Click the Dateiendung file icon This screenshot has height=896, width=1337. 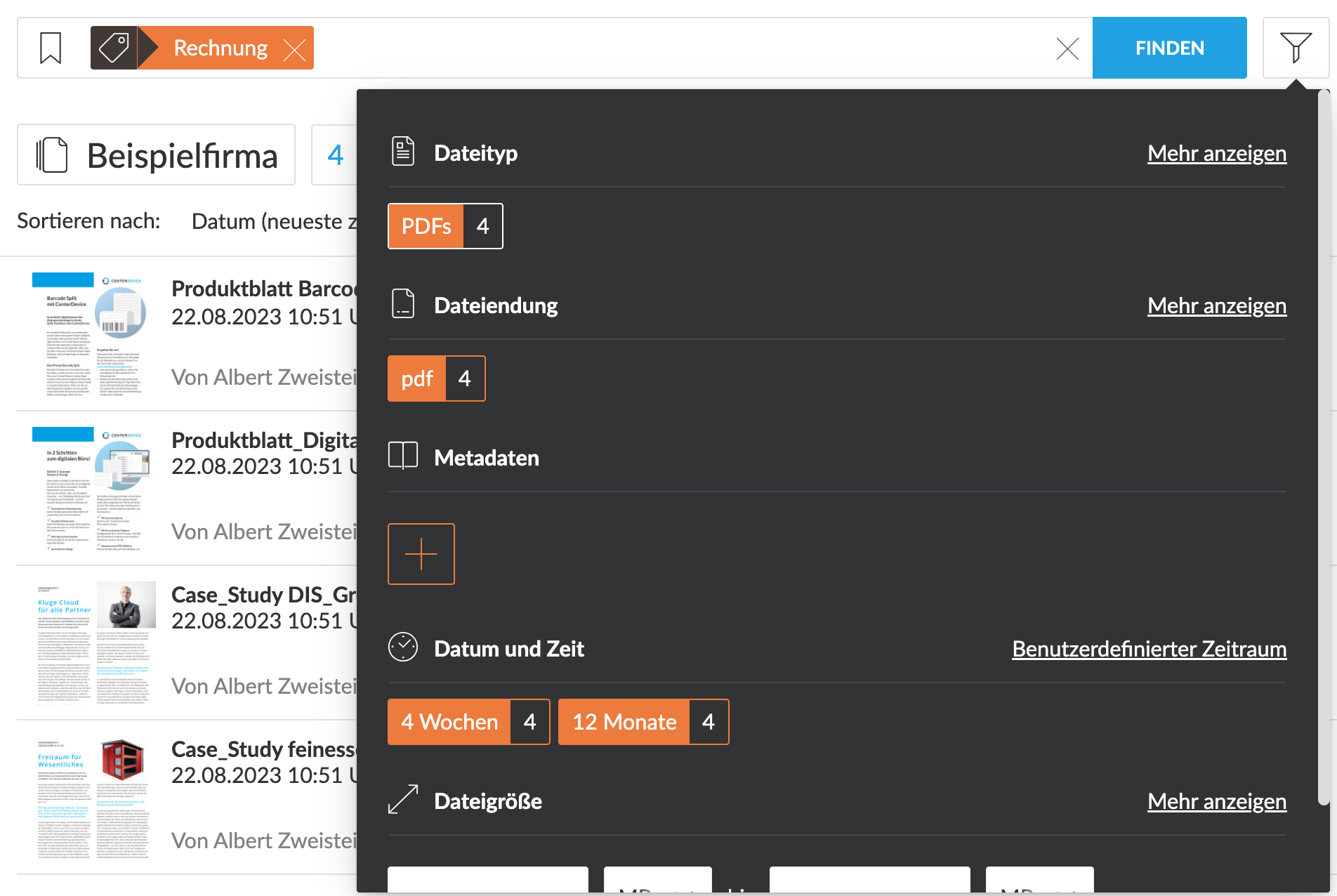point(403,304)
